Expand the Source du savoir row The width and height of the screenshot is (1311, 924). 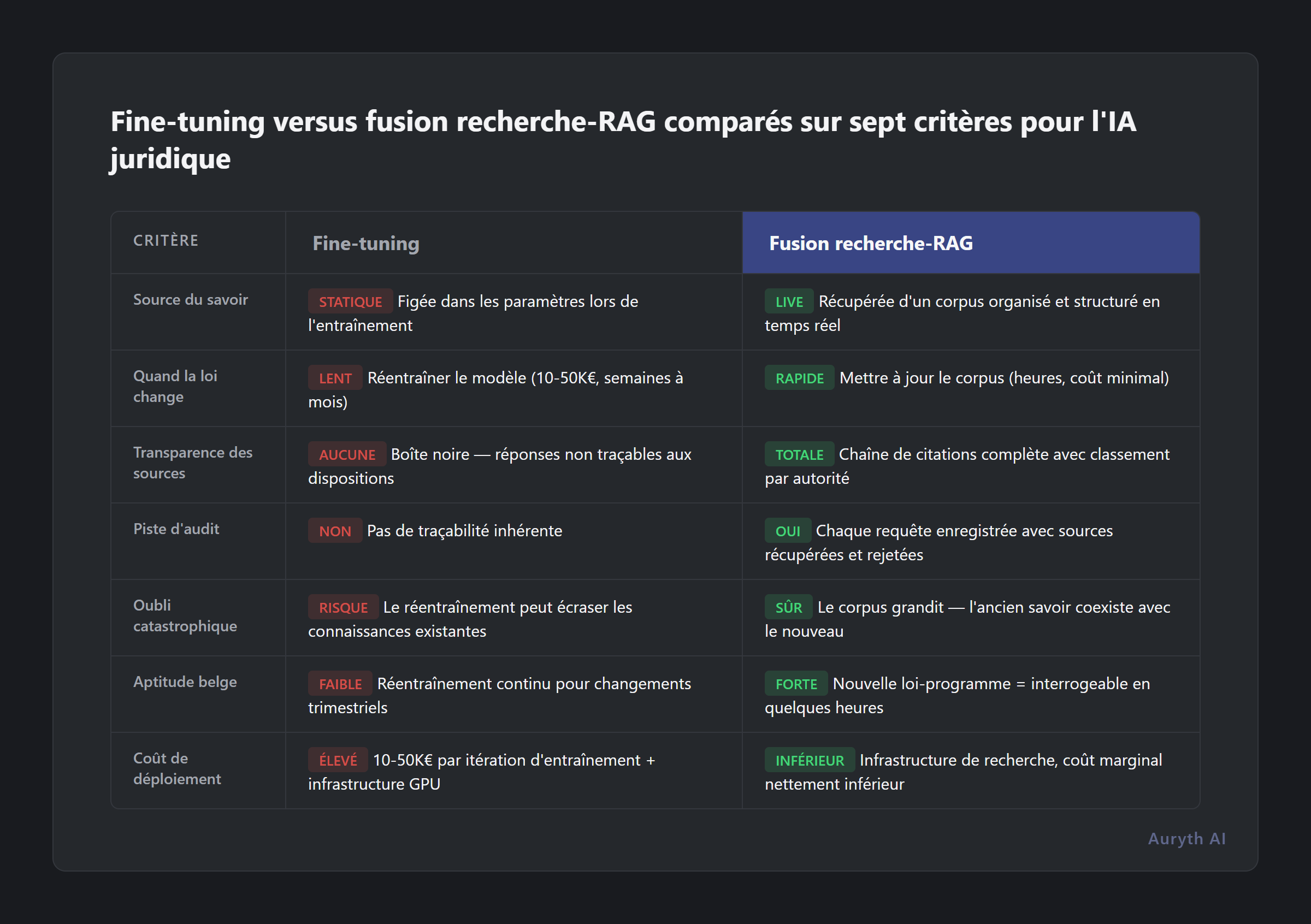click(x=191, y=299)
